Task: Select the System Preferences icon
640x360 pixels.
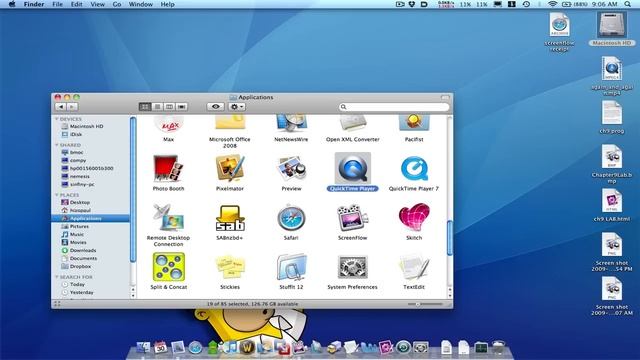Action: pyautogui.click(x=353, y=267)
